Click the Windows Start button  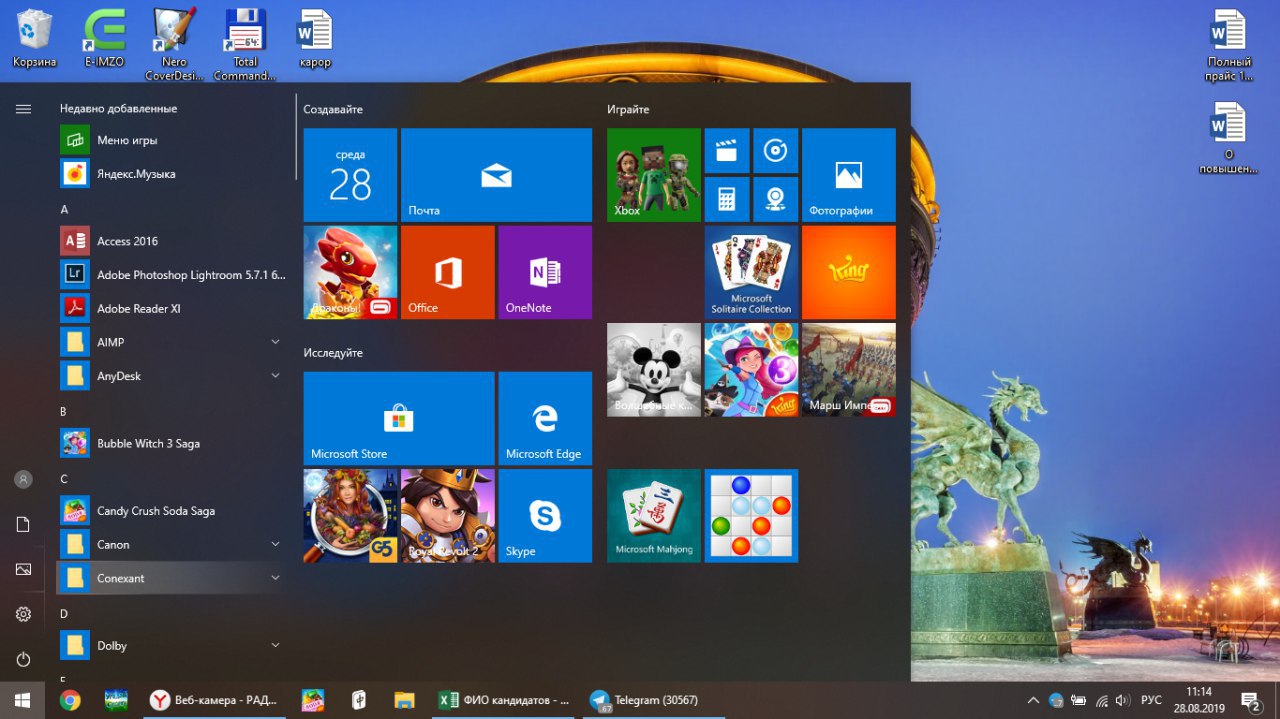point(23,700)
